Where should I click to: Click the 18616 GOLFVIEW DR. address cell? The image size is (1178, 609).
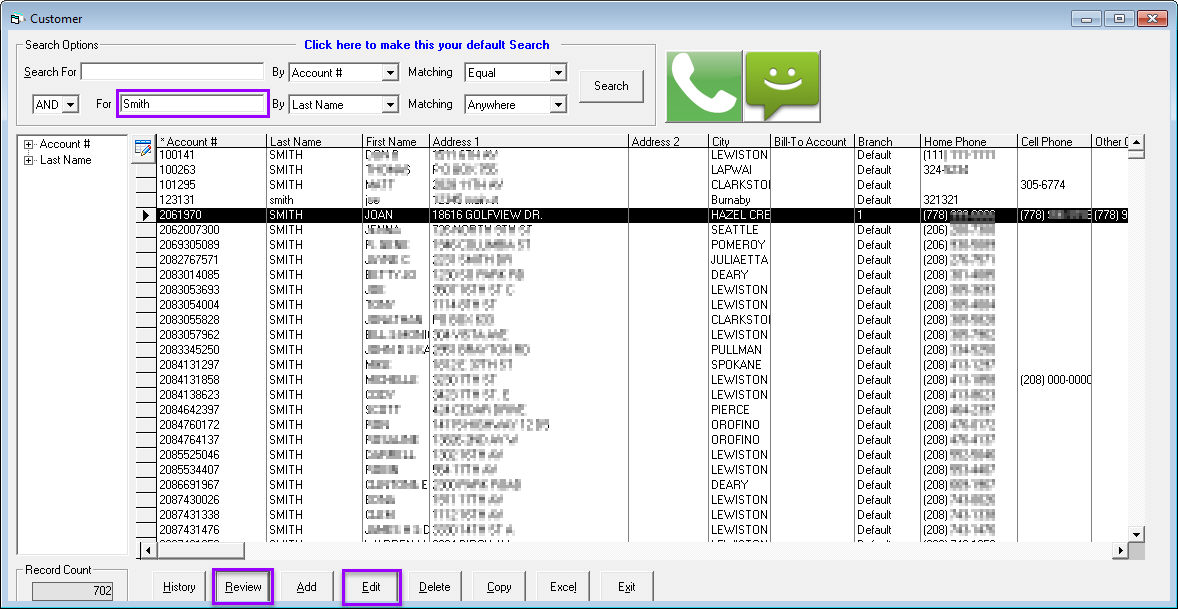coord(528,215)
